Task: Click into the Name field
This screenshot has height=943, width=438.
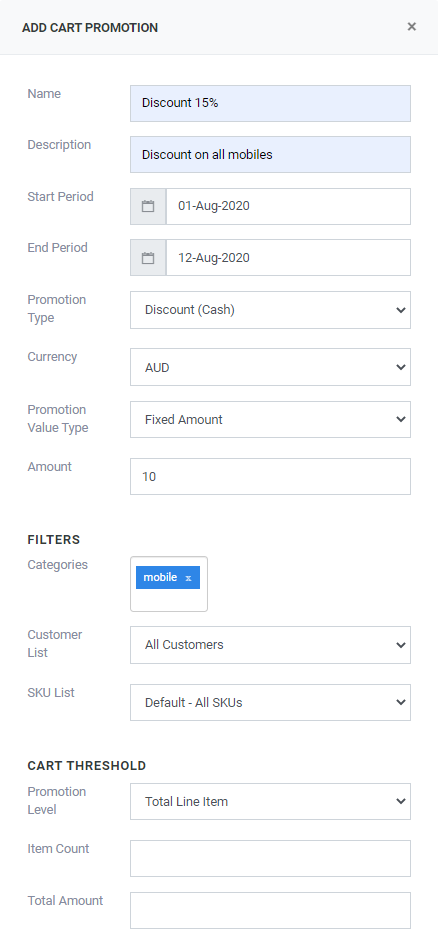Action: pos(270,103)
